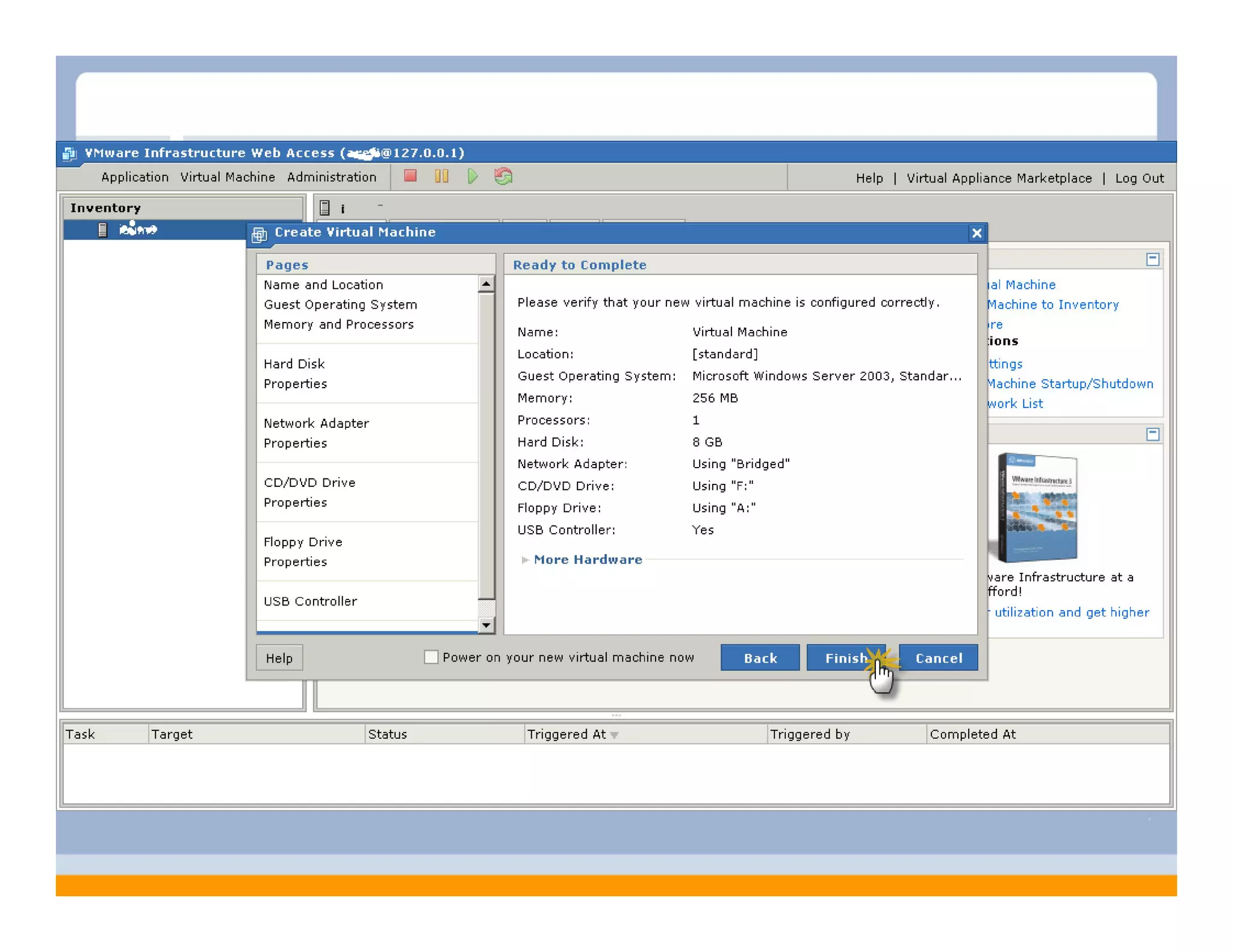1233x952 pixels.
Task: Expand the More Hardware section
Action: point(587,559)
